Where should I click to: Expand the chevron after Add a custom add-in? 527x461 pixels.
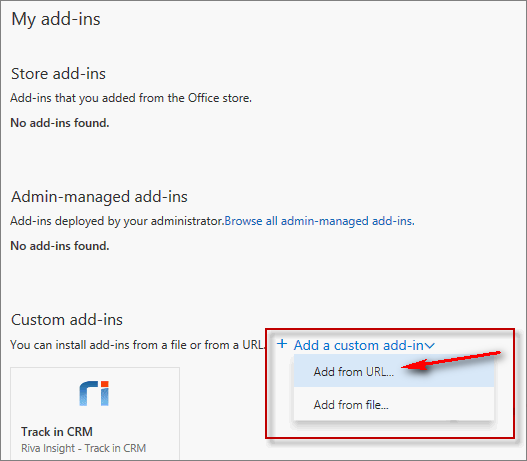(x=430, y=346)
